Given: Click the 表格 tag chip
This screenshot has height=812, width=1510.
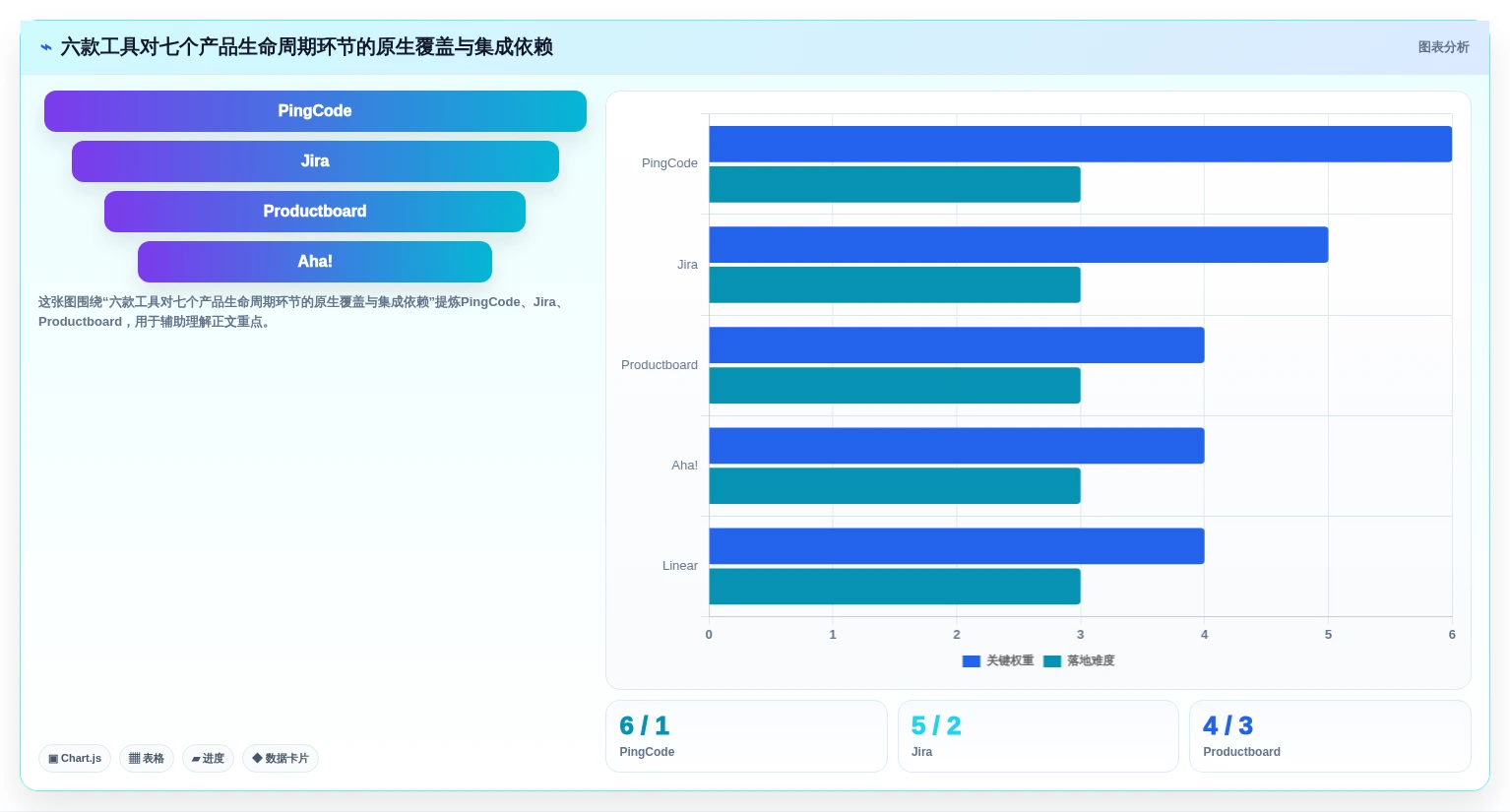Looking at the screenshot, I should 147,759.
